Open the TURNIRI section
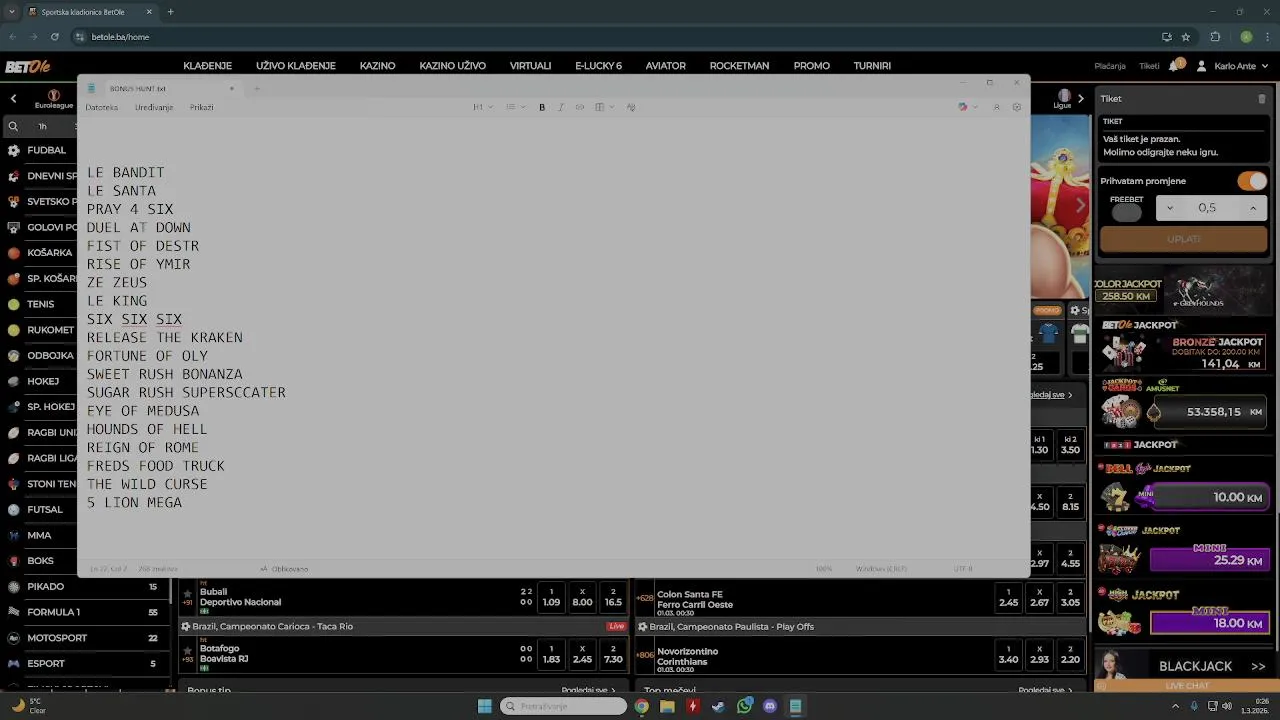This screenshot has width=1280, height=720. [x=872, y=66]
